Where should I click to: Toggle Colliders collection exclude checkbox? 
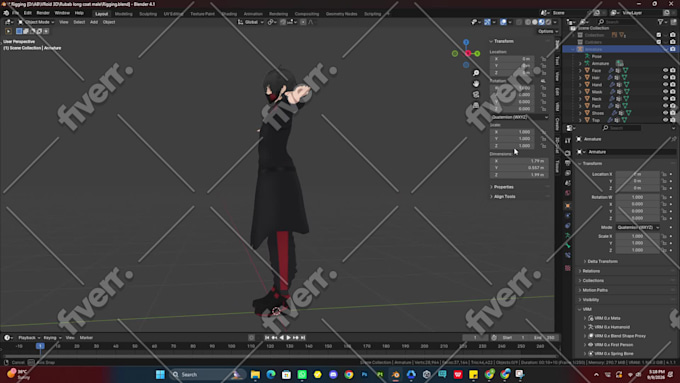(659, 42)
